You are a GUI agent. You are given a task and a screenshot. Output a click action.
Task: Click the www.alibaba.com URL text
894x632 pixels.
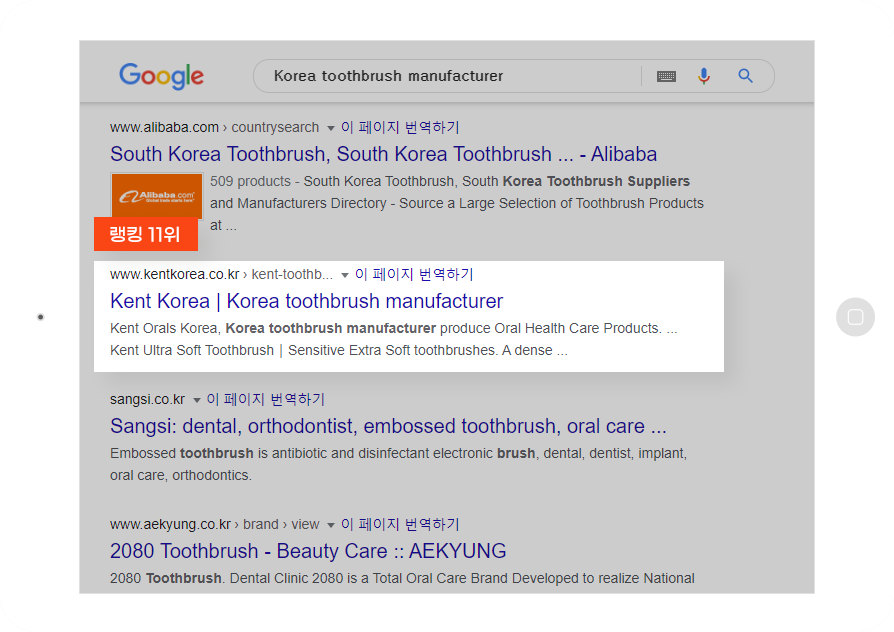(x=164, y=127)
